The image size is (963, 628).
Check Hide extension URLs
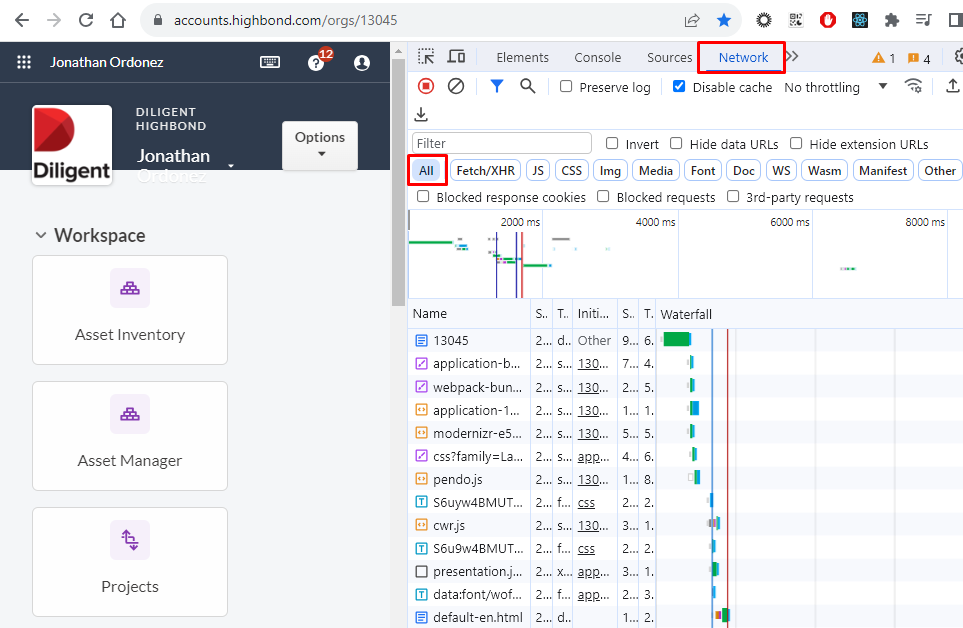[x=796, y=144]
